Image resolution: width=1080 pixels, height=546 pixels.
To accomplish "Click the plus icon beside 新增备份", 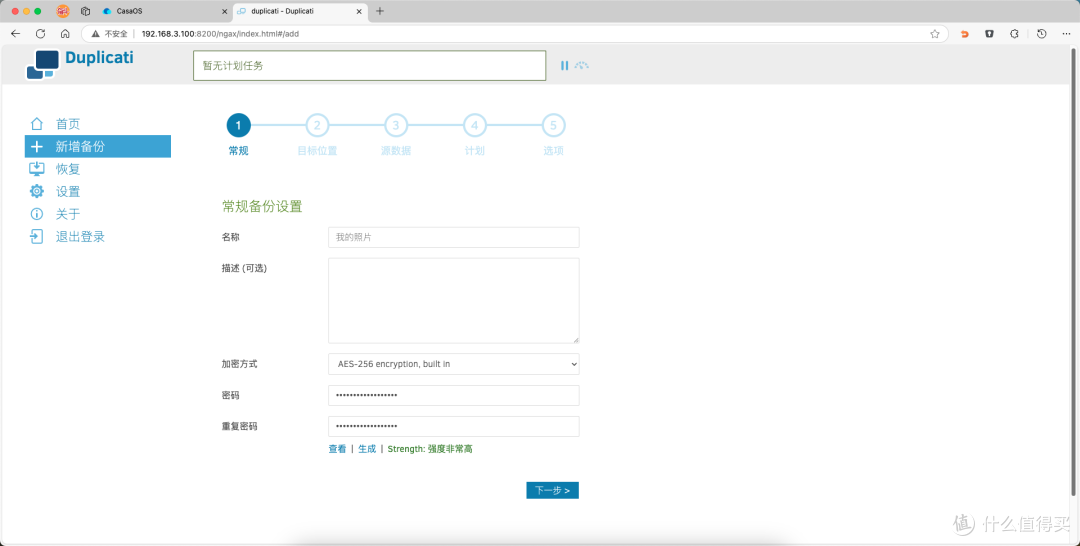I will tap(37, 147).
